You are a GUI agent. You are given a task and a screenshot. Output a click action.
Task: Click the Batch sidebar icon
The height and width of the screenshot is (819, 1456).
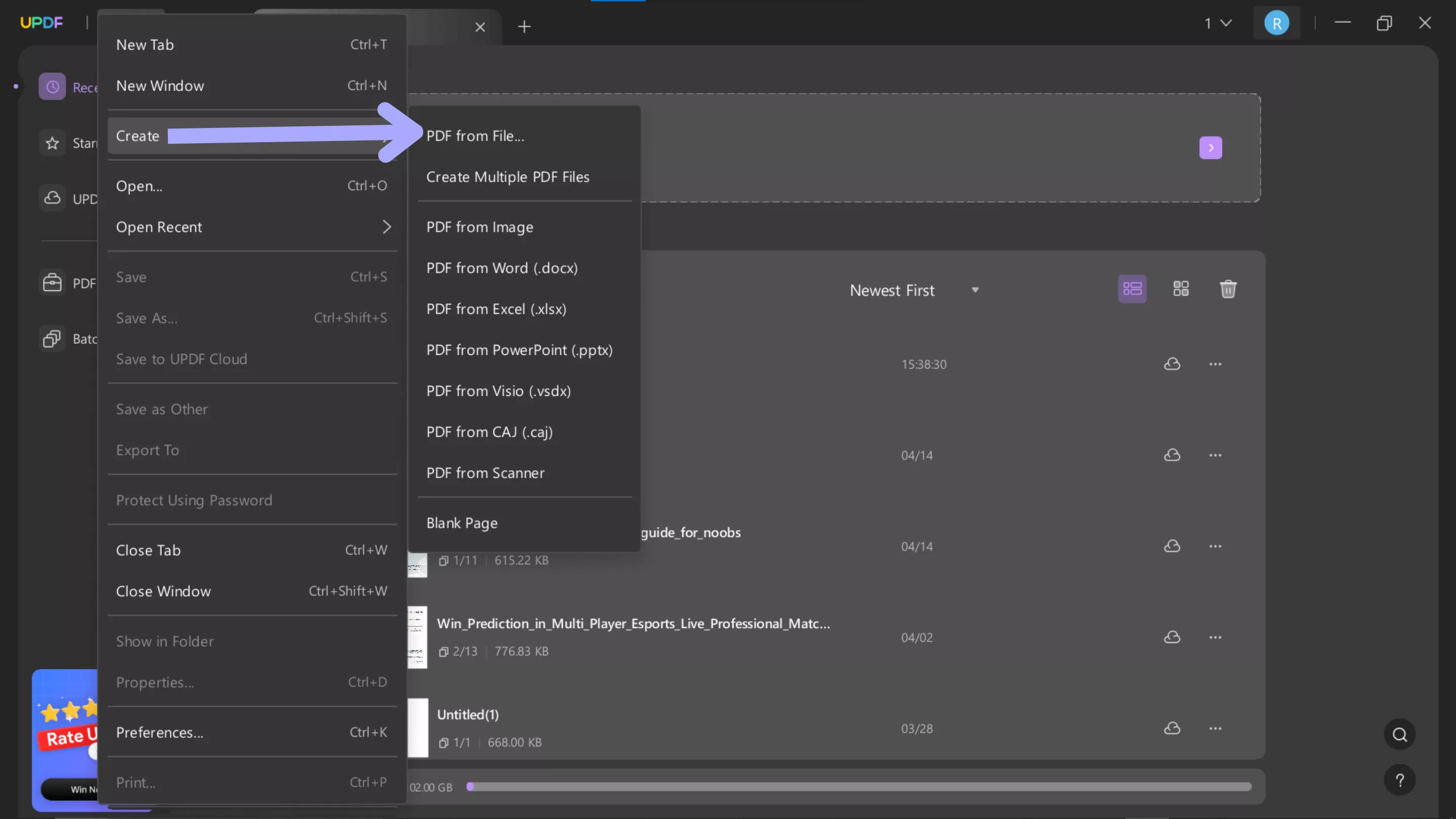click(x=52, y=339)
